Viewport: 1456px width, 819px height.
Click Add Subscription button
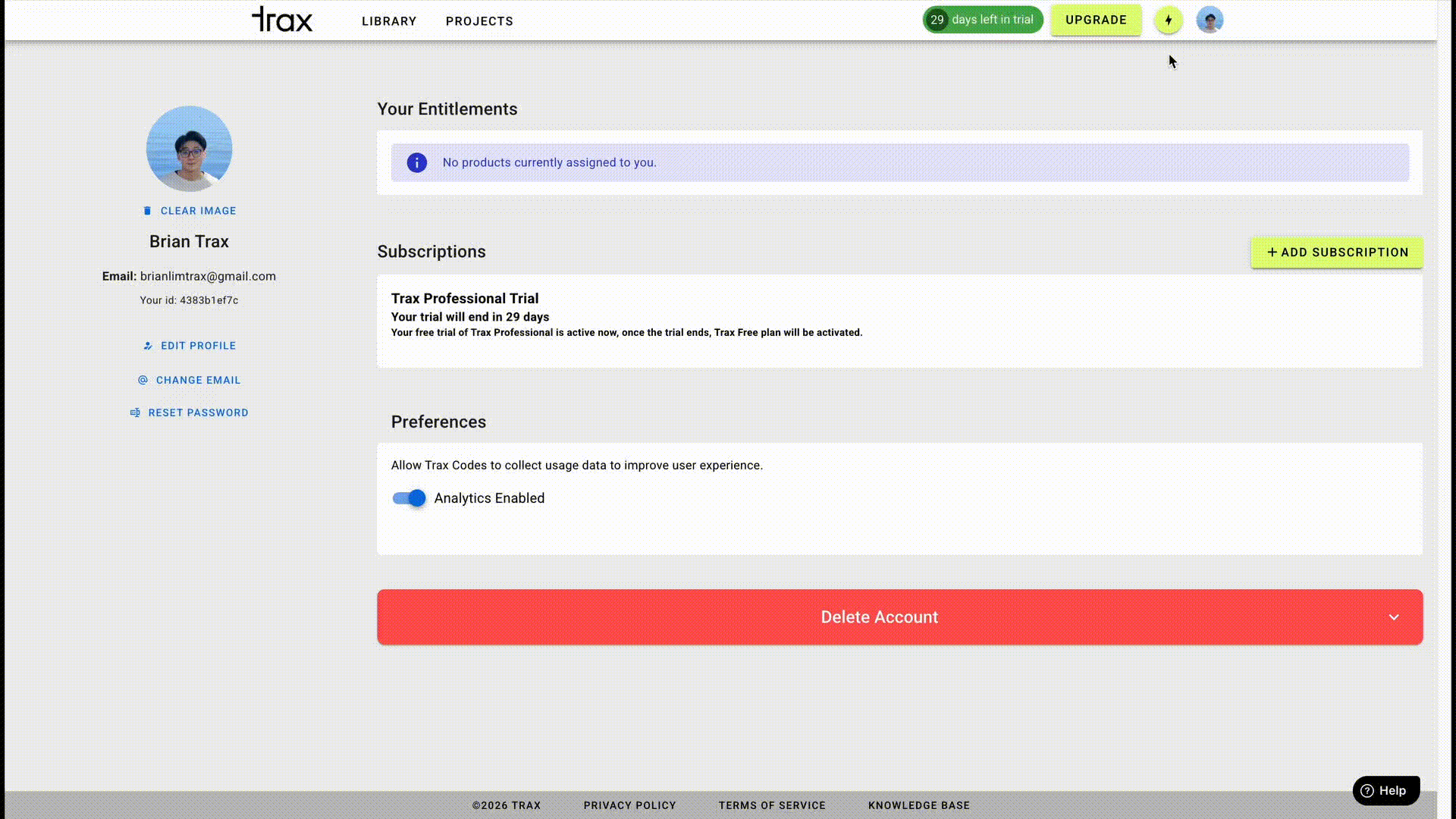(x=1336, y=253)
